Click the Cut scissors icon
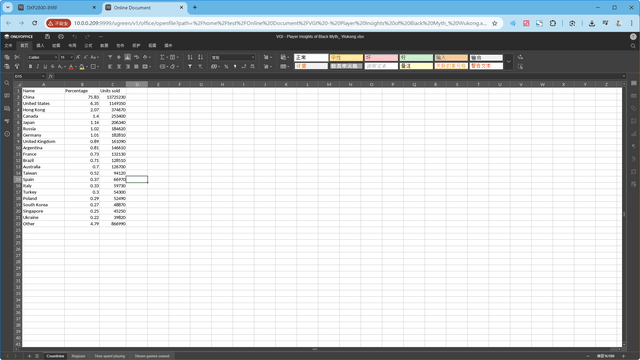Viewport: 640px width, 360px height. click(x=17, y=57)
